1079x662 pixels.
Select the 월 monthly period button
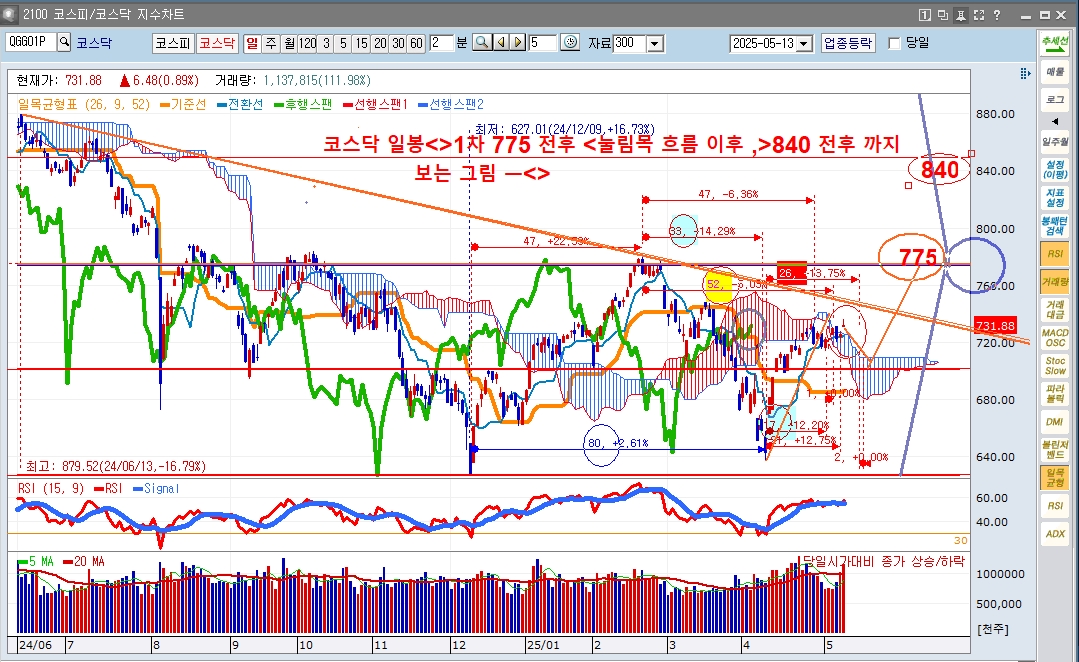pyautogui.click(x=290, y=43)
